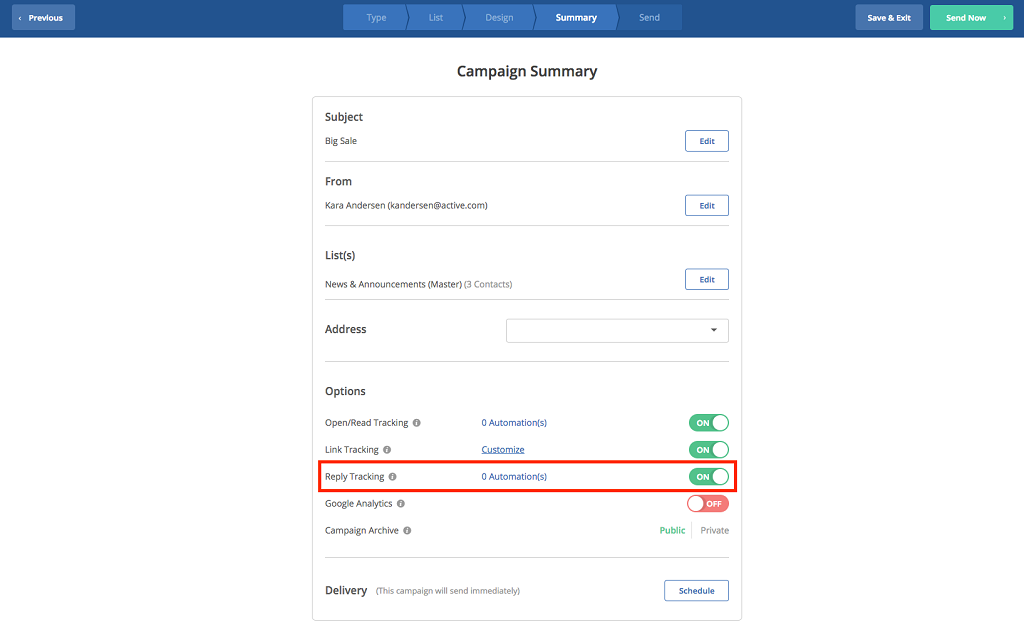Edit the campaign subject
The height and width of the screenshot is (630, 1024).
706,141
